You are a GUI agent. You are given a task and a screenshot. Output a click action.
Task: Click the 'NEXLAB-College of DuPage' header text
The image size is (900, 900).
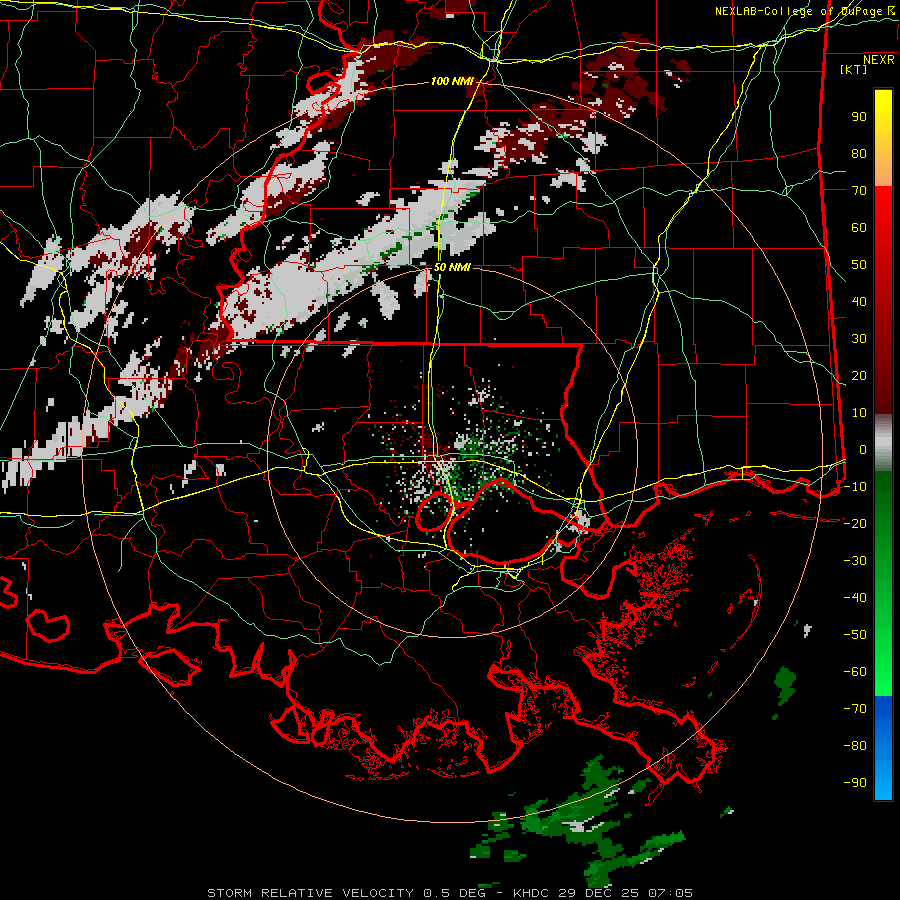pyautogui.click(x=799, y=11)
